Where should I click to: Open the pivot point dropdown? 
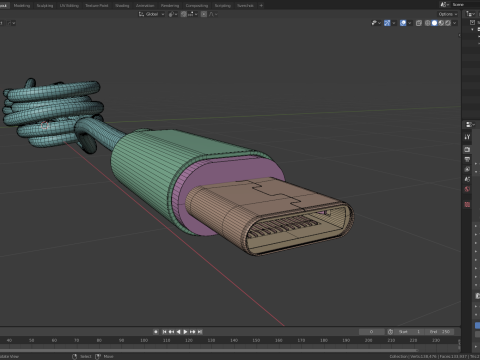pyautogui.click(x=173, y=14)
